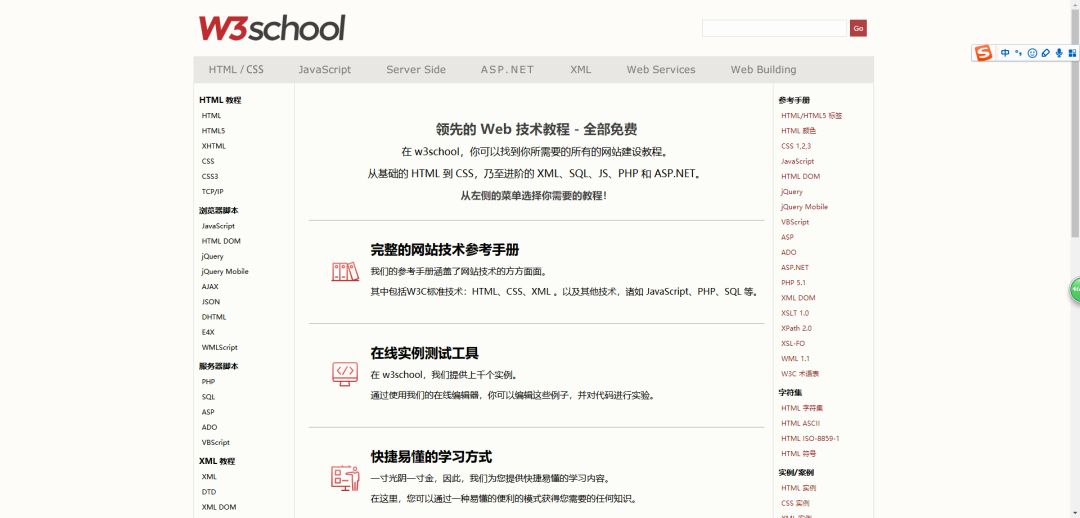This screenshot has height=518, width=1080.
Task: Click headline 领先的 Web 技术教程 - 全部免费
Action: pos(537,129)
